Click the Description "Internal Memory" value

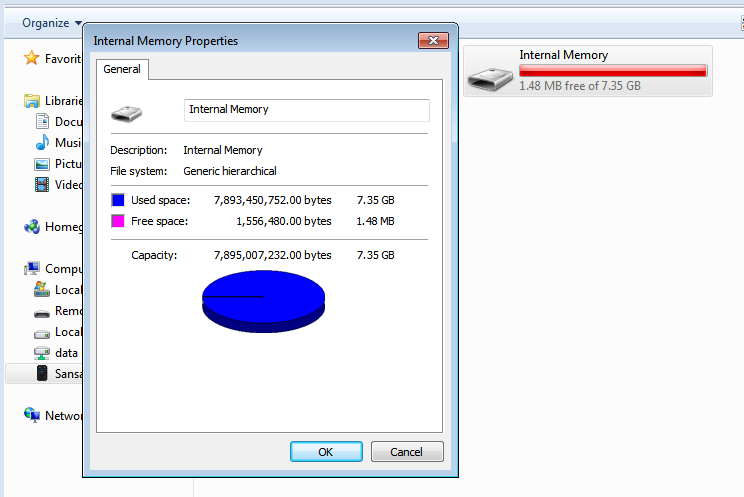(223, 150)
